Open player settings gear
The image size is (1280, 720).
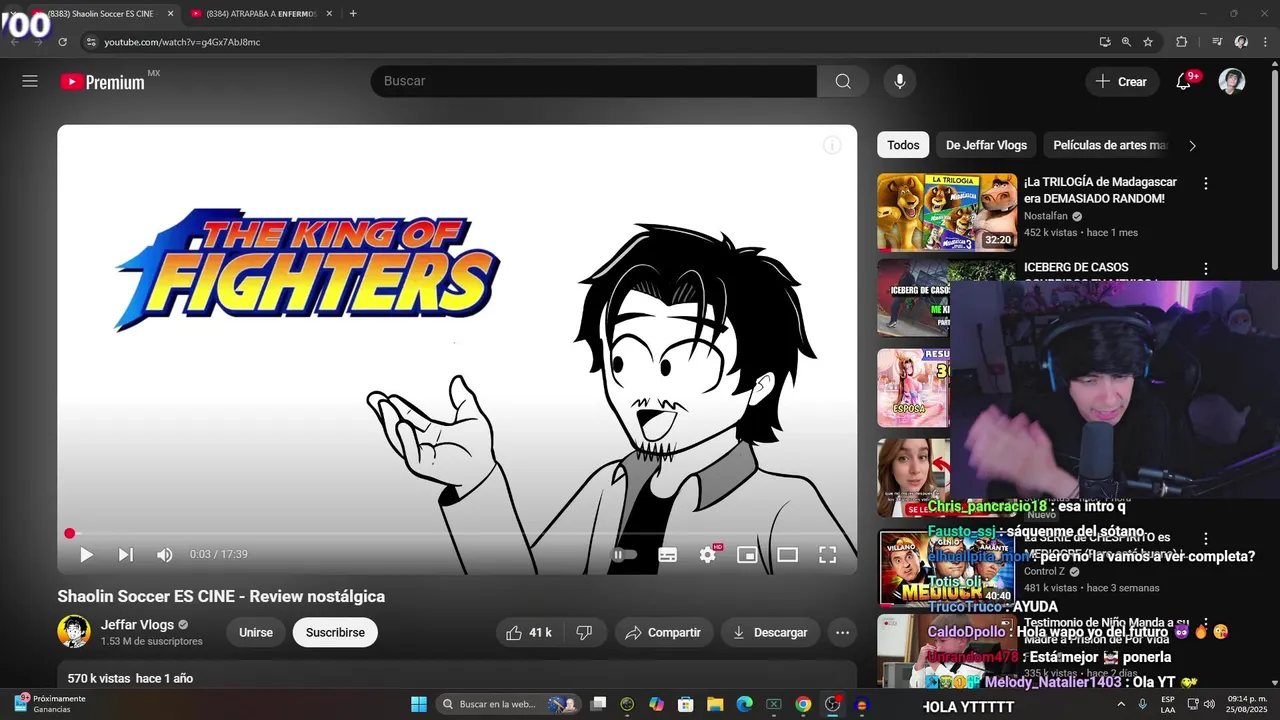point(708,554)
